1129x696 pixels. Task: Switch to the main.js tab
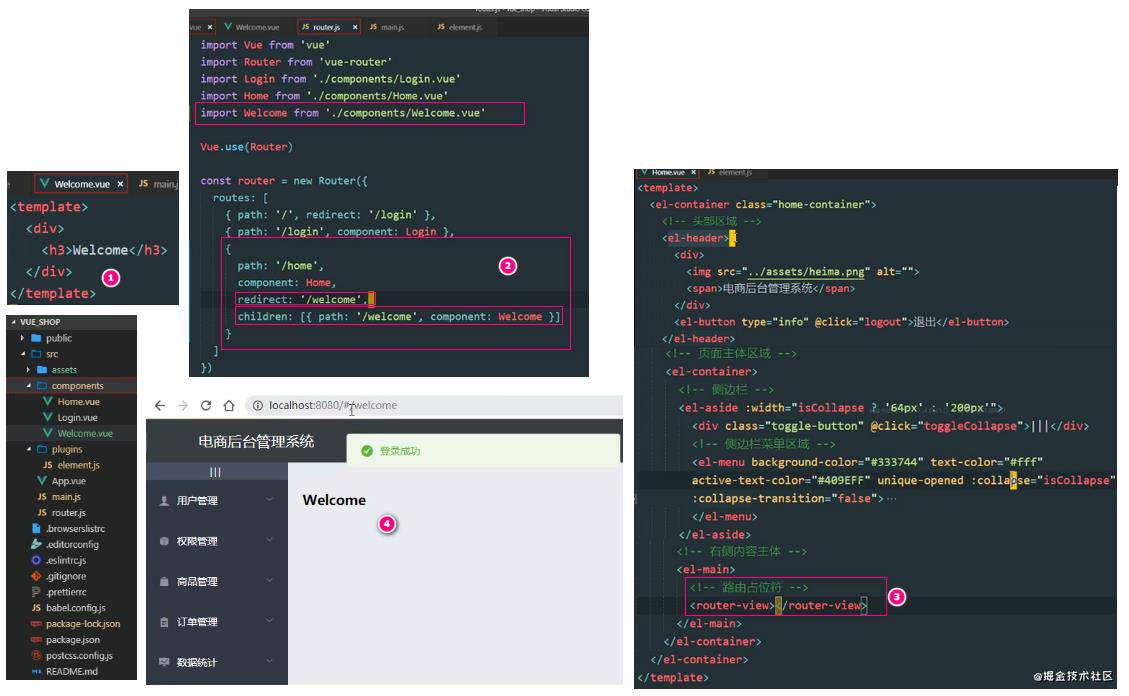[387, 27]
